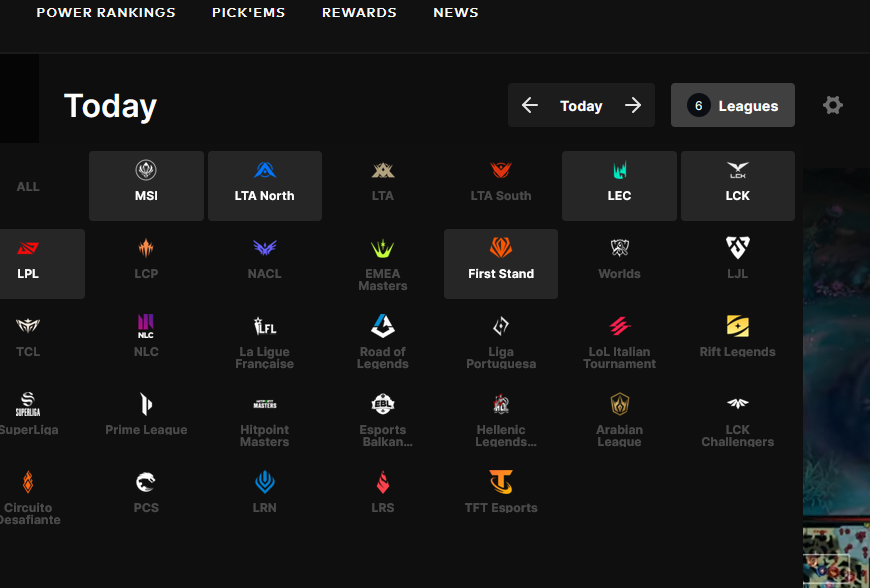870x588 pixels.
Task: Open the Power Rankings tab
Action: click(105, 12)
